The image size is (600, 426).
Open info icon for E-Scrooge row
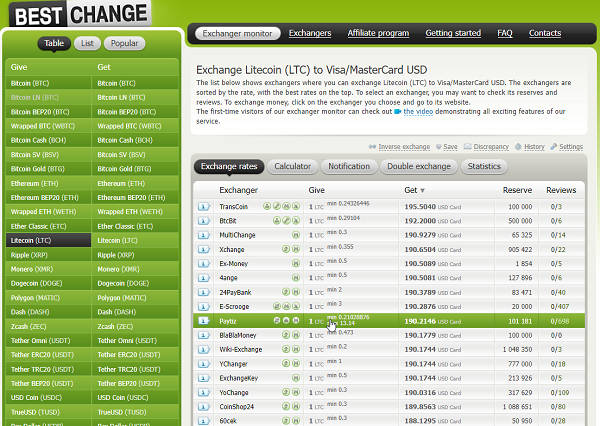[x=204, y=307]
